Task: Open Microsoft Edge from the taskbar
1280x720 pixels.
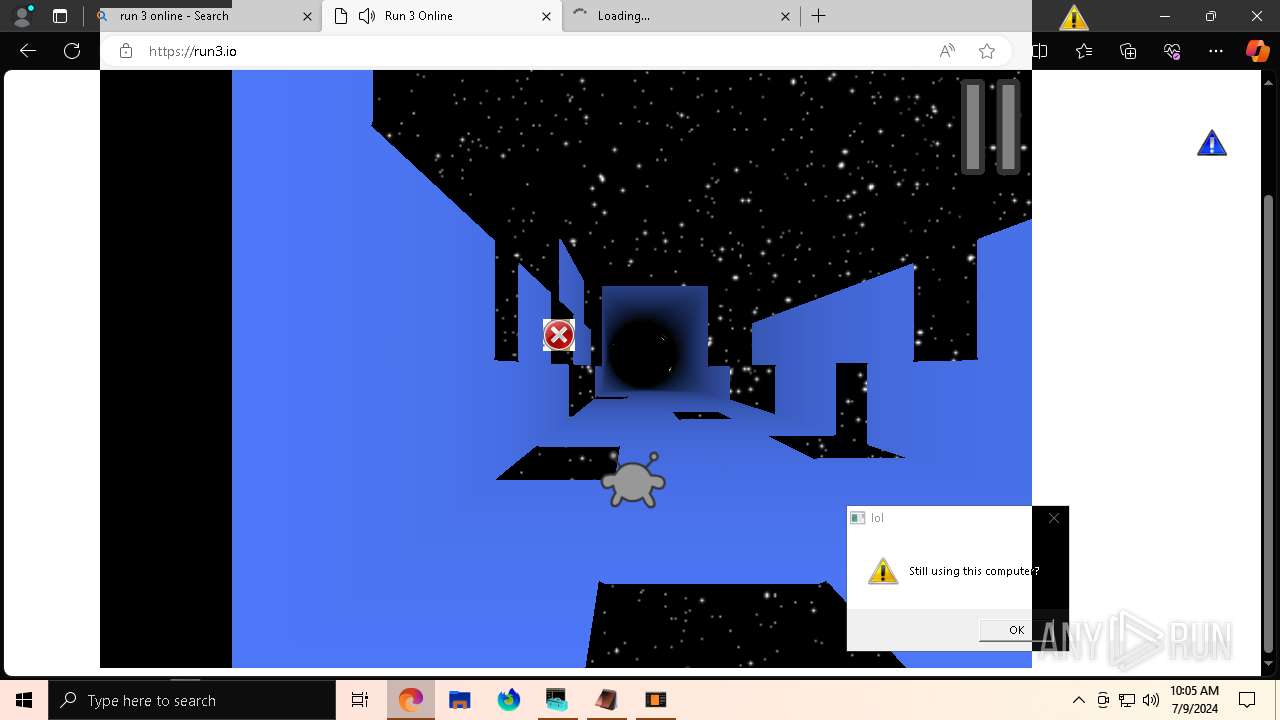Action: 411,700
